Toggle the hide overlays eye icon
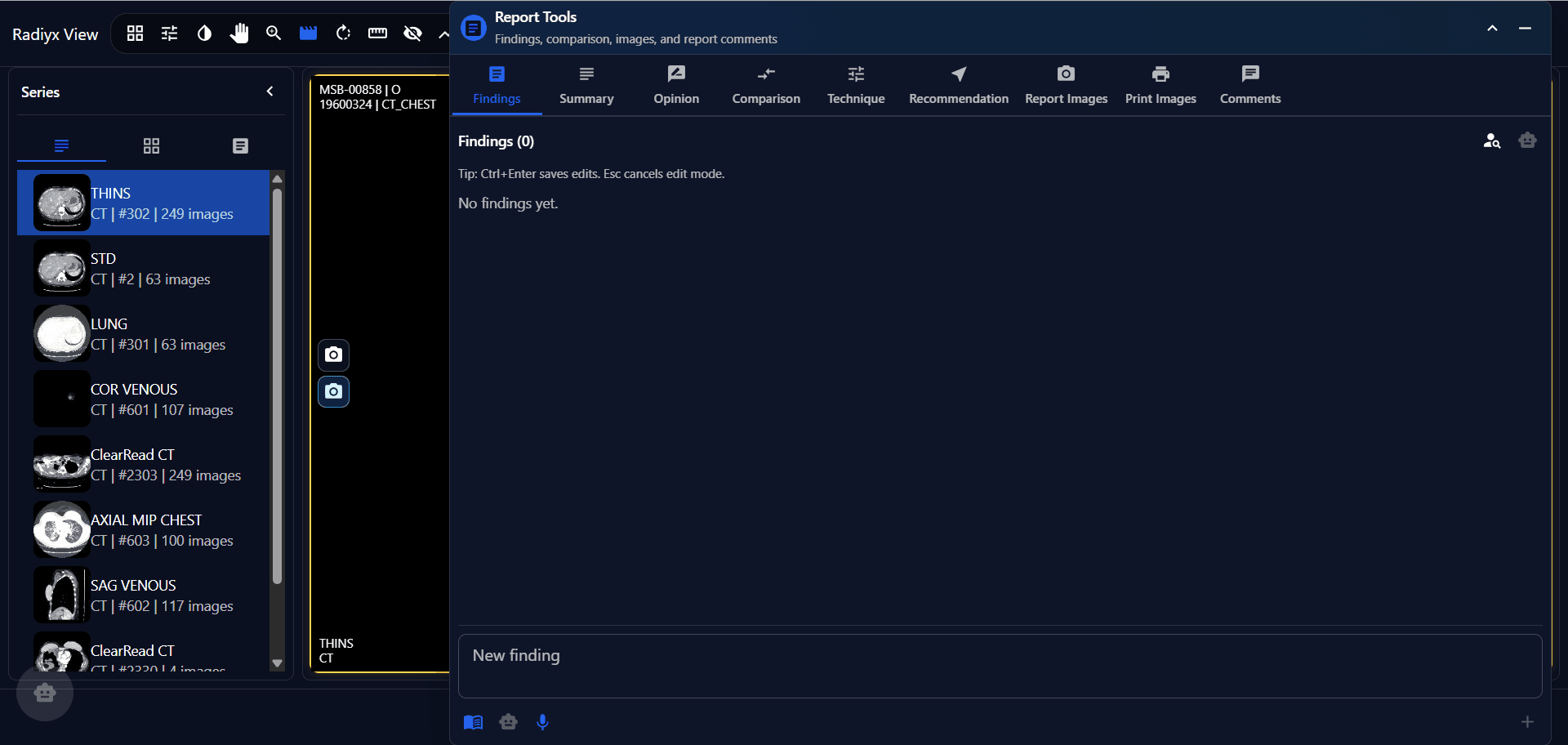1568x745 pixels. (412, 33)
